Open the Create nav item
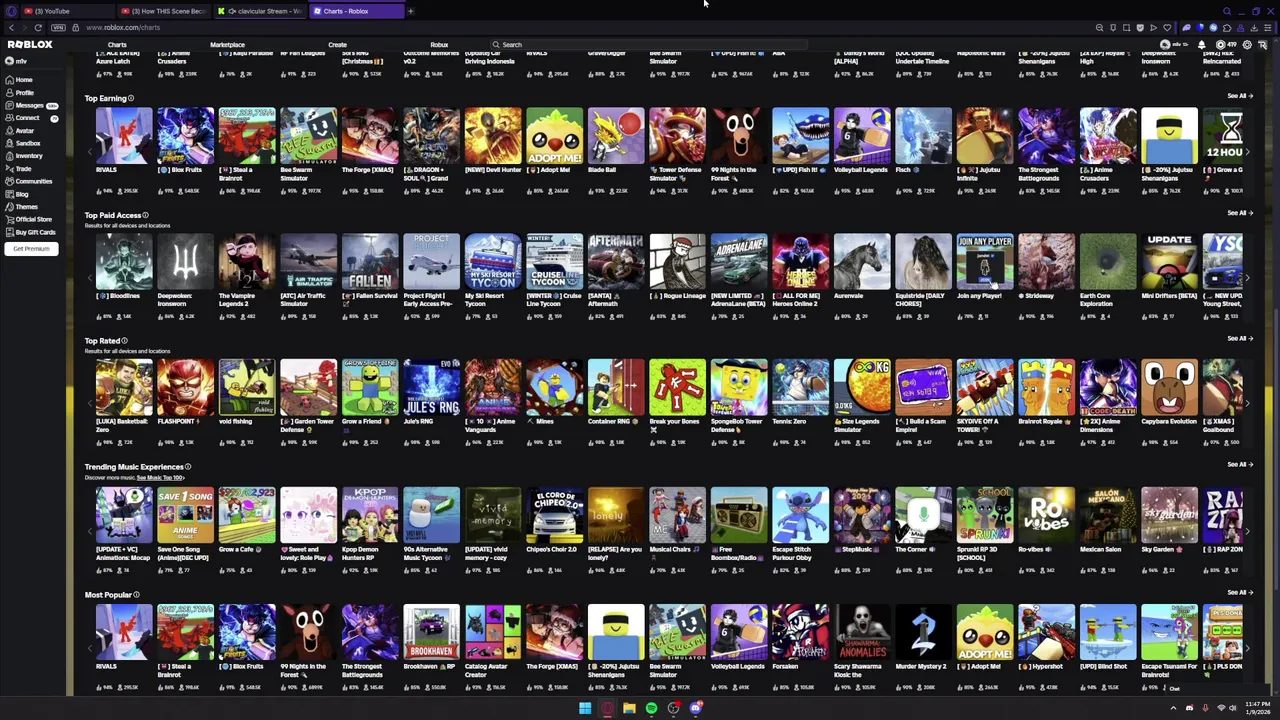Viewport: 1280px width, 720px height. [x=337, y=45]
